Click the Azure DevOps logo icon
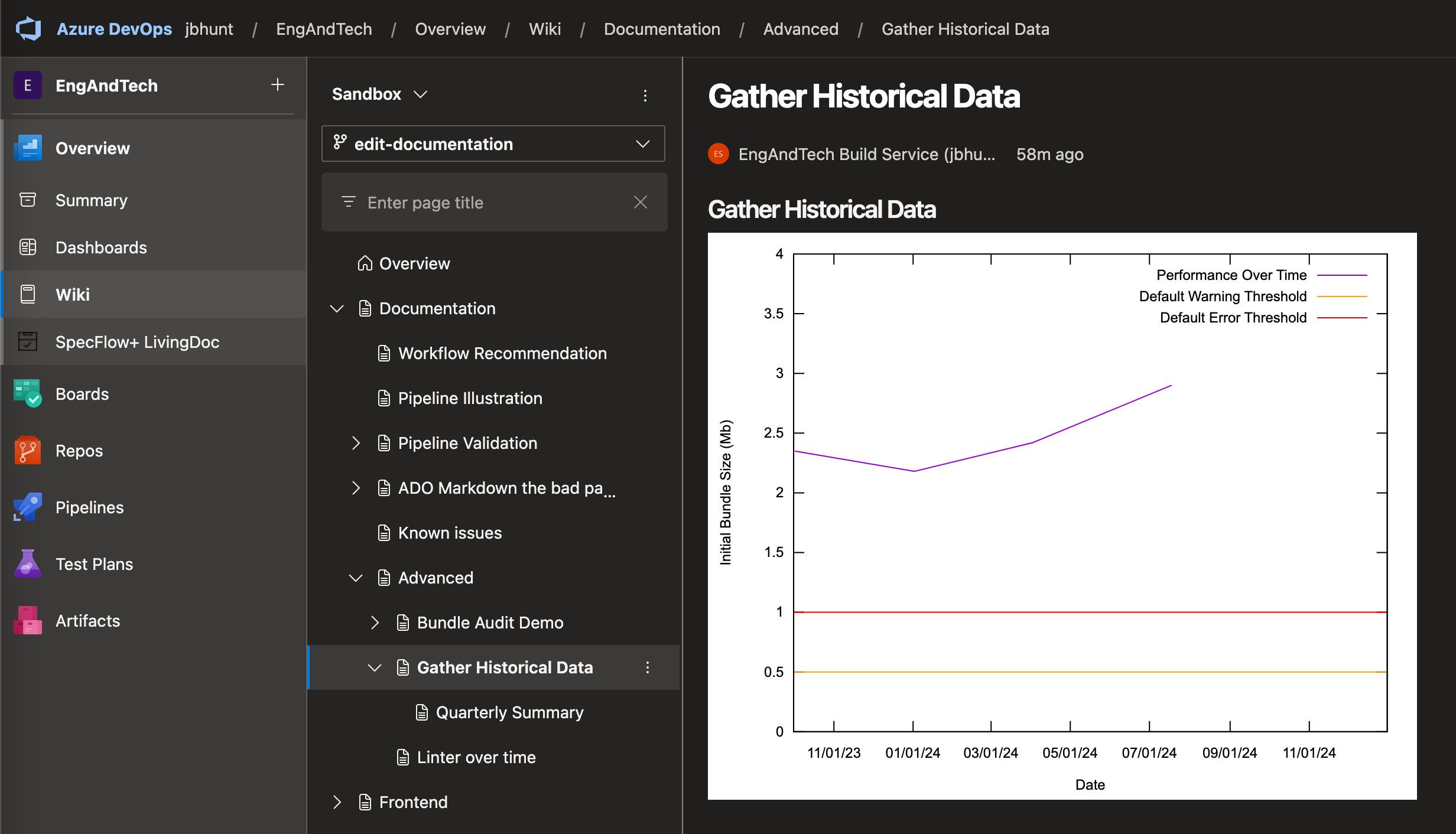 [x=28, y=28]
